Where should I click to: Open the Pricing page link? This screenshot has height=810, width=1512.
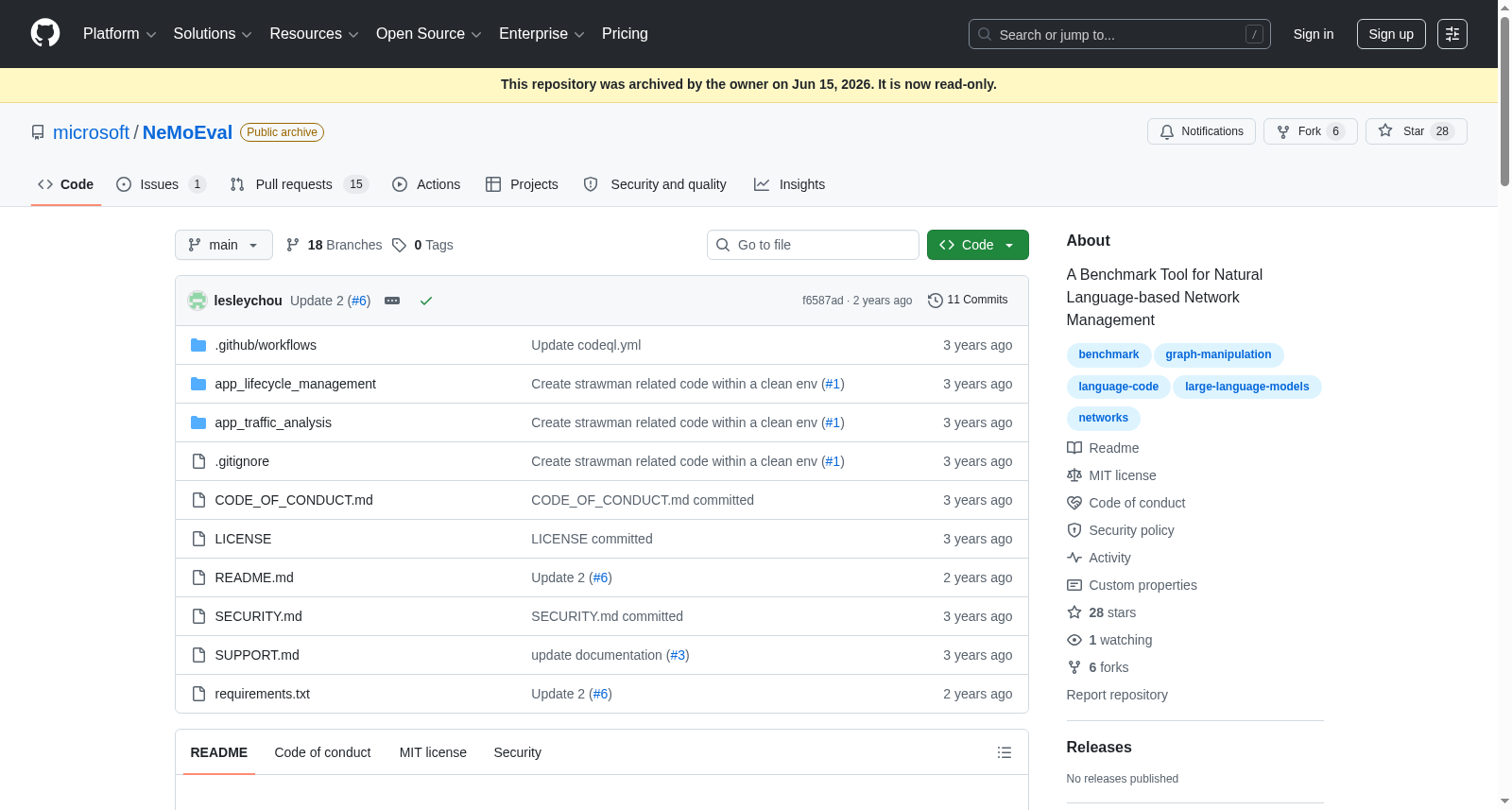point(625,34)
